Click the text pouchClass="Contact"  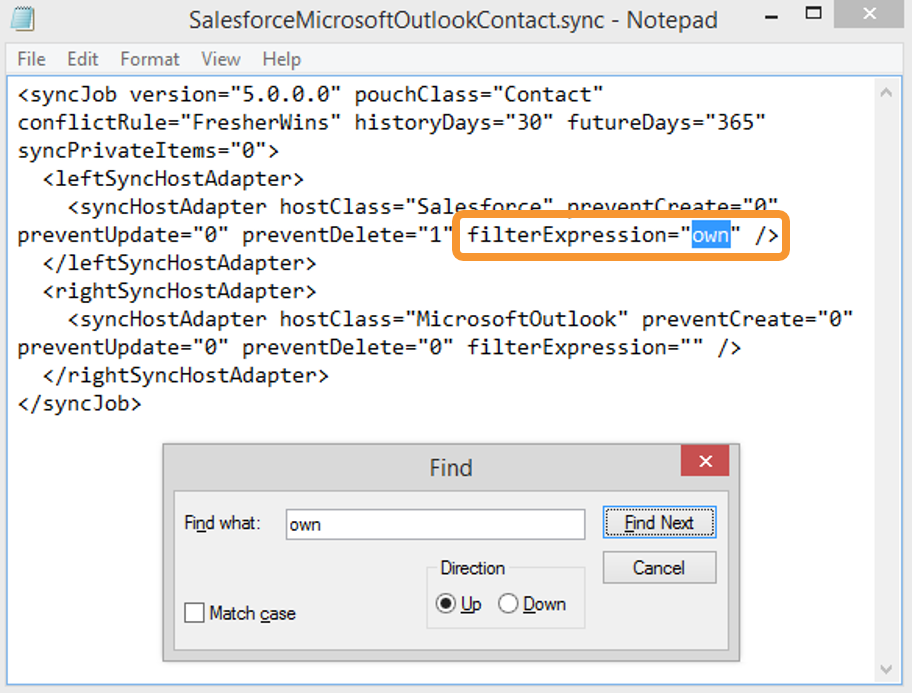[x=479, y=94]
